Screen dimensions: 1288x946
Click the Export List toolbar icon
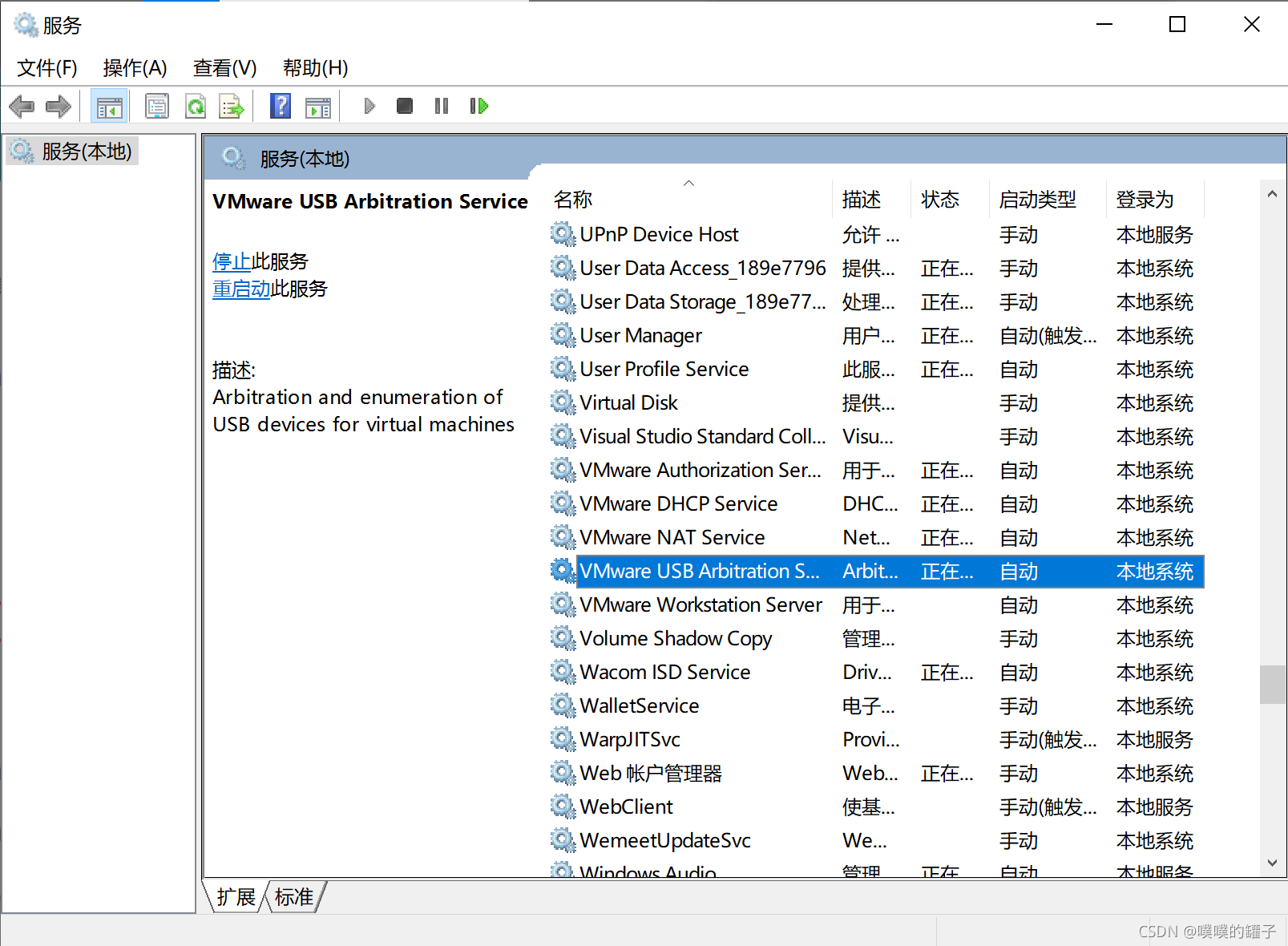pos(232,106)
